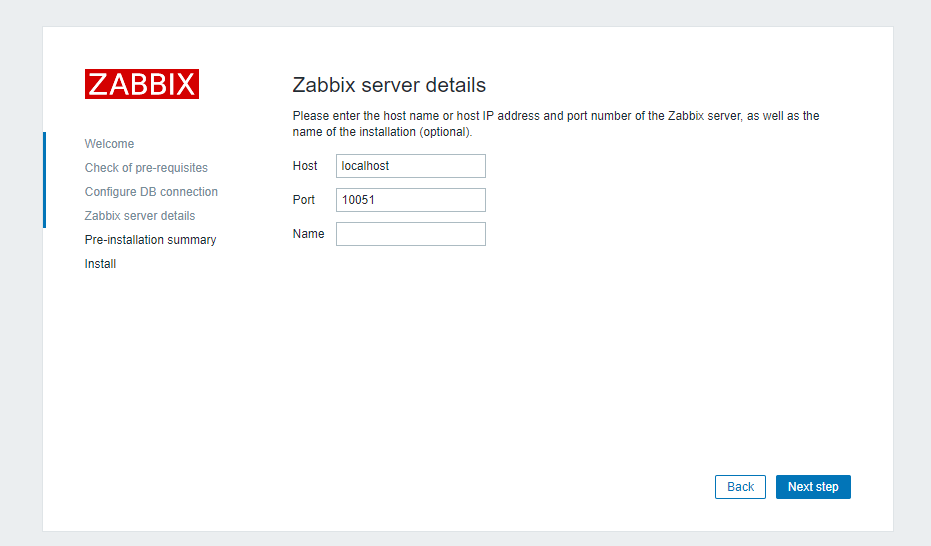Image resolution: width=931 pixels, height=546 pixels.
Task: Click the Port field label
Action: click(303, 200)
